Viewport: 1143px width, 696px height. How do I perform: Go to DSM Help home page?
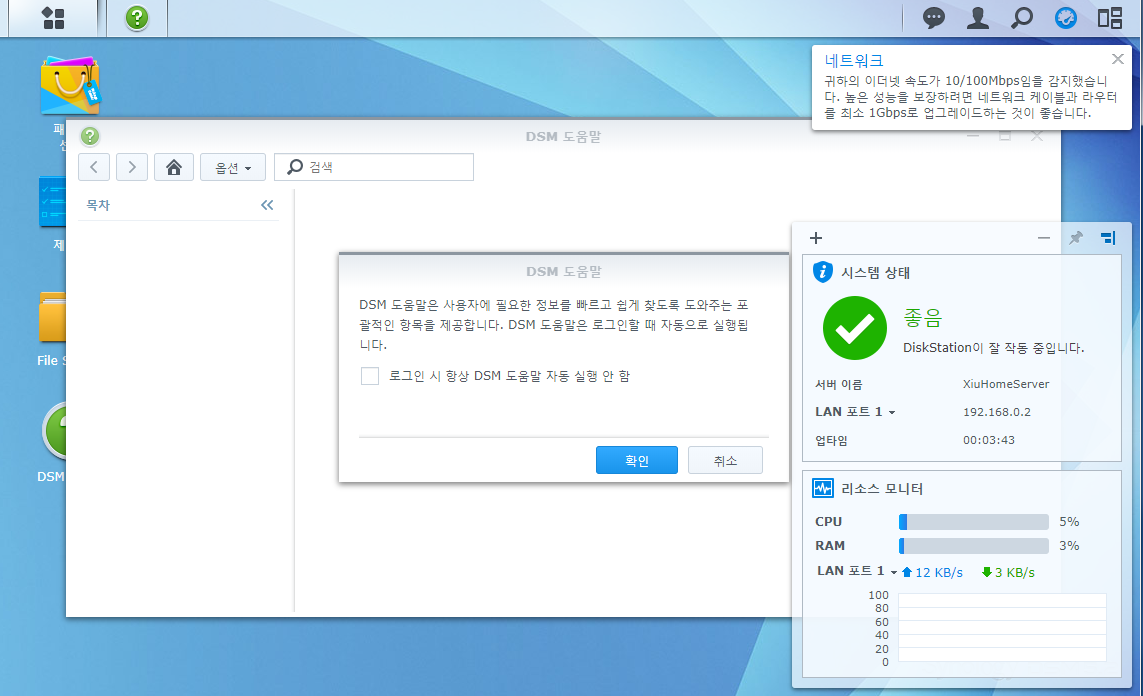[173, 167]
